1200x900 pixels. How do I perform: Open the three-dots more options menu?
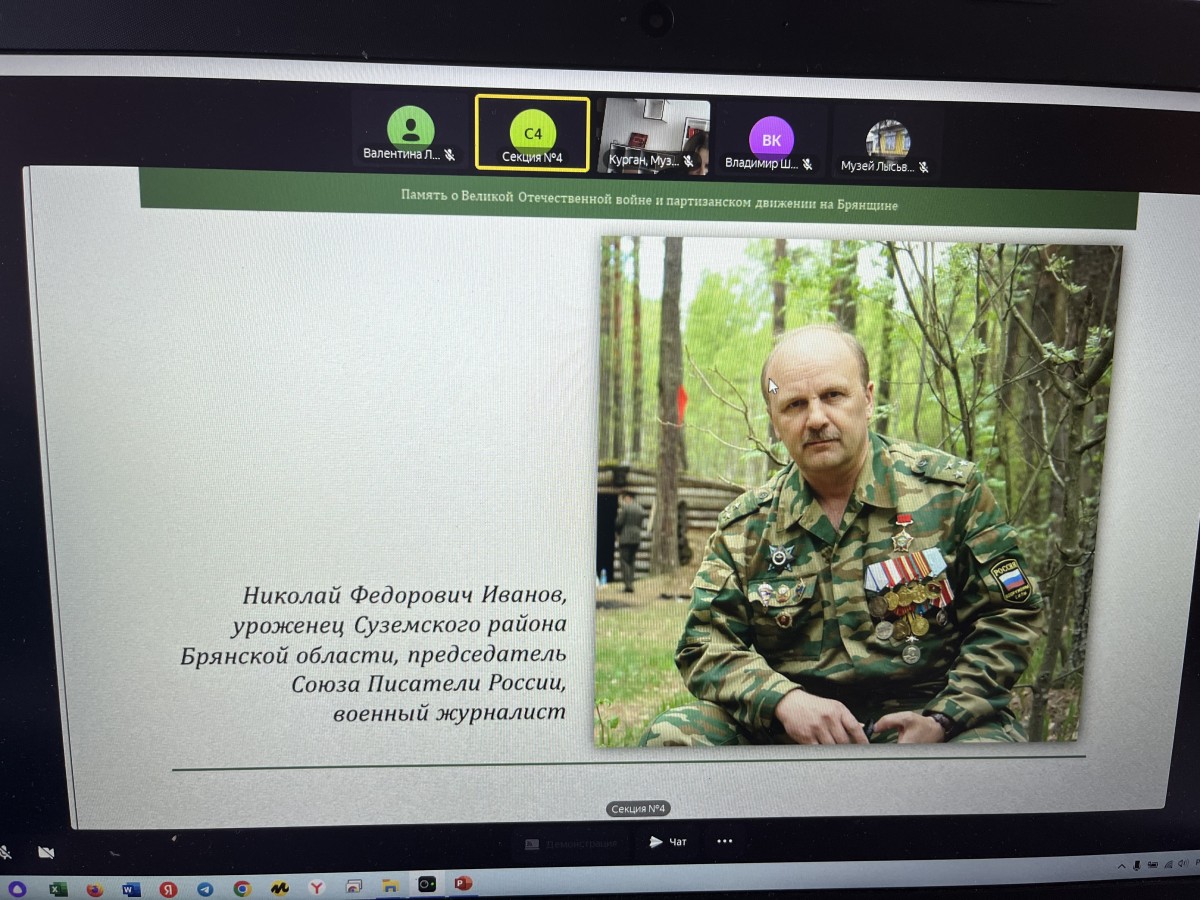pyautogui.click(x=725, y=842)
